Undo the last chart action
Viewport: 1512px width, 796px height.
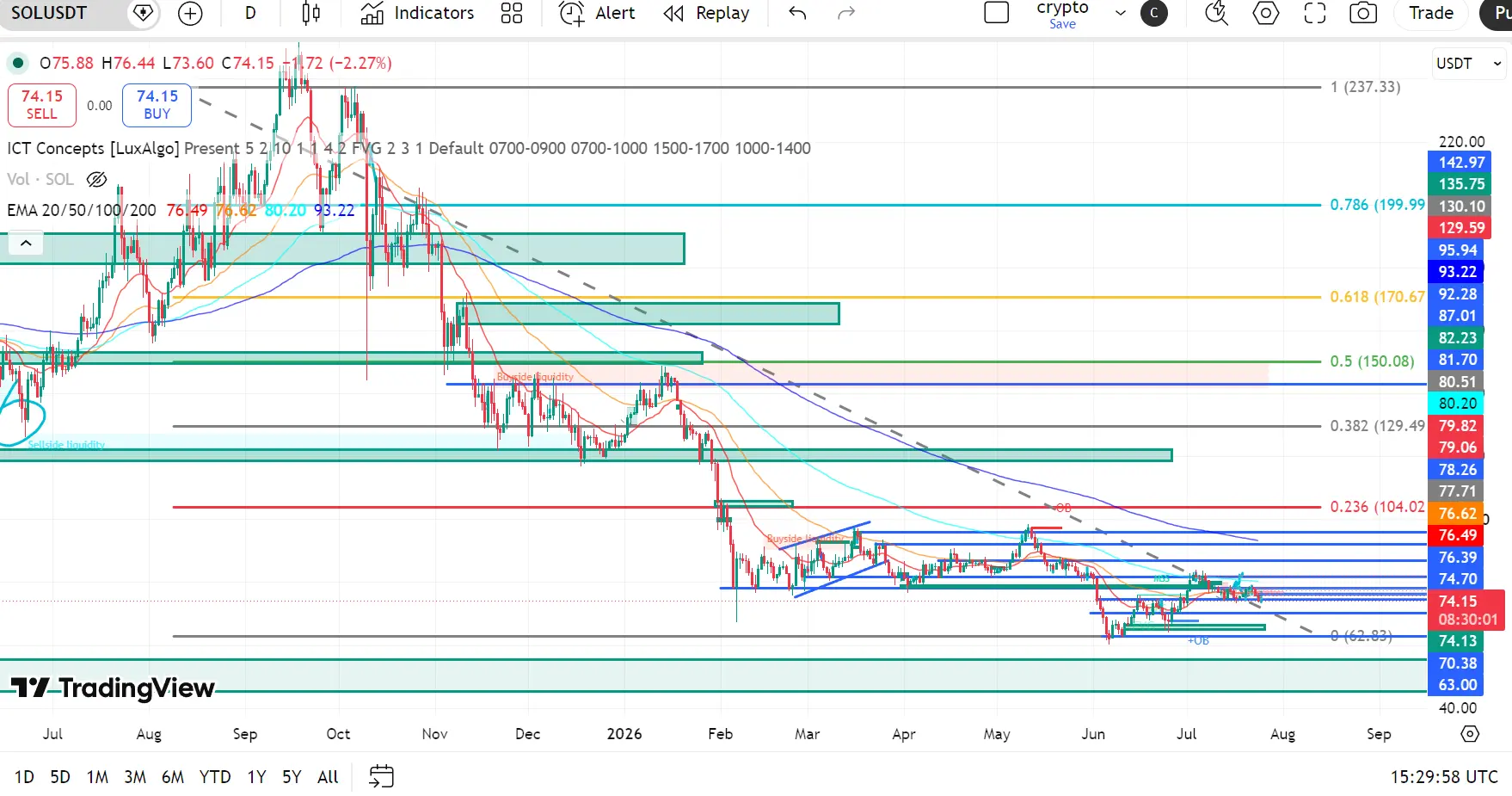pos(797,13)
